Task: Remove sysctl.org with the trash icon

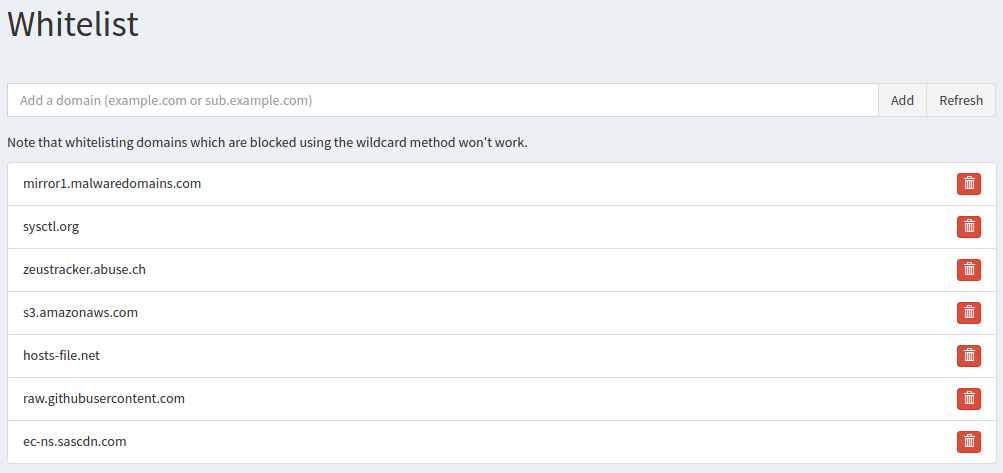Action: tap(968, 227)
